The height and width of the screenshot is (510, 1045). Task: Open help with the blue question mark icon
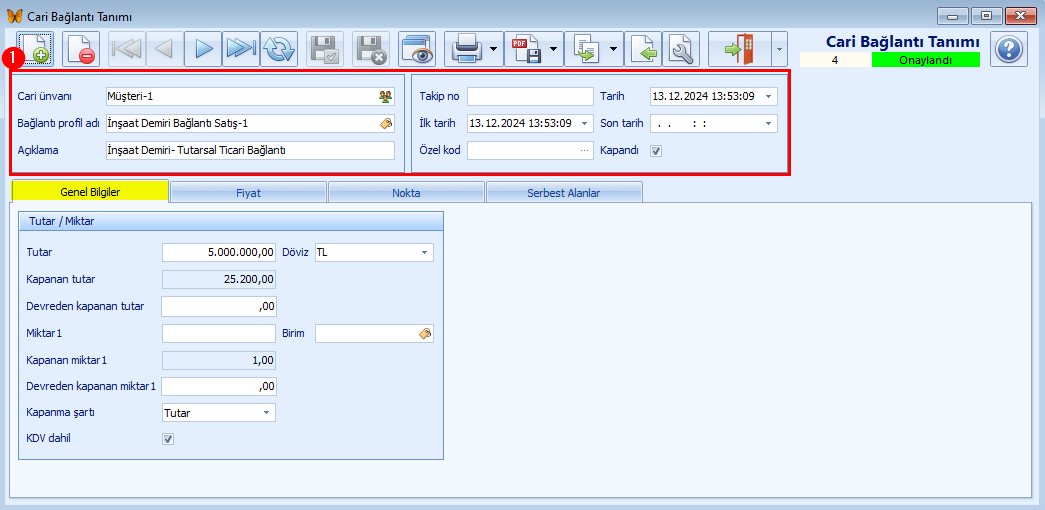click(1008, 49)
